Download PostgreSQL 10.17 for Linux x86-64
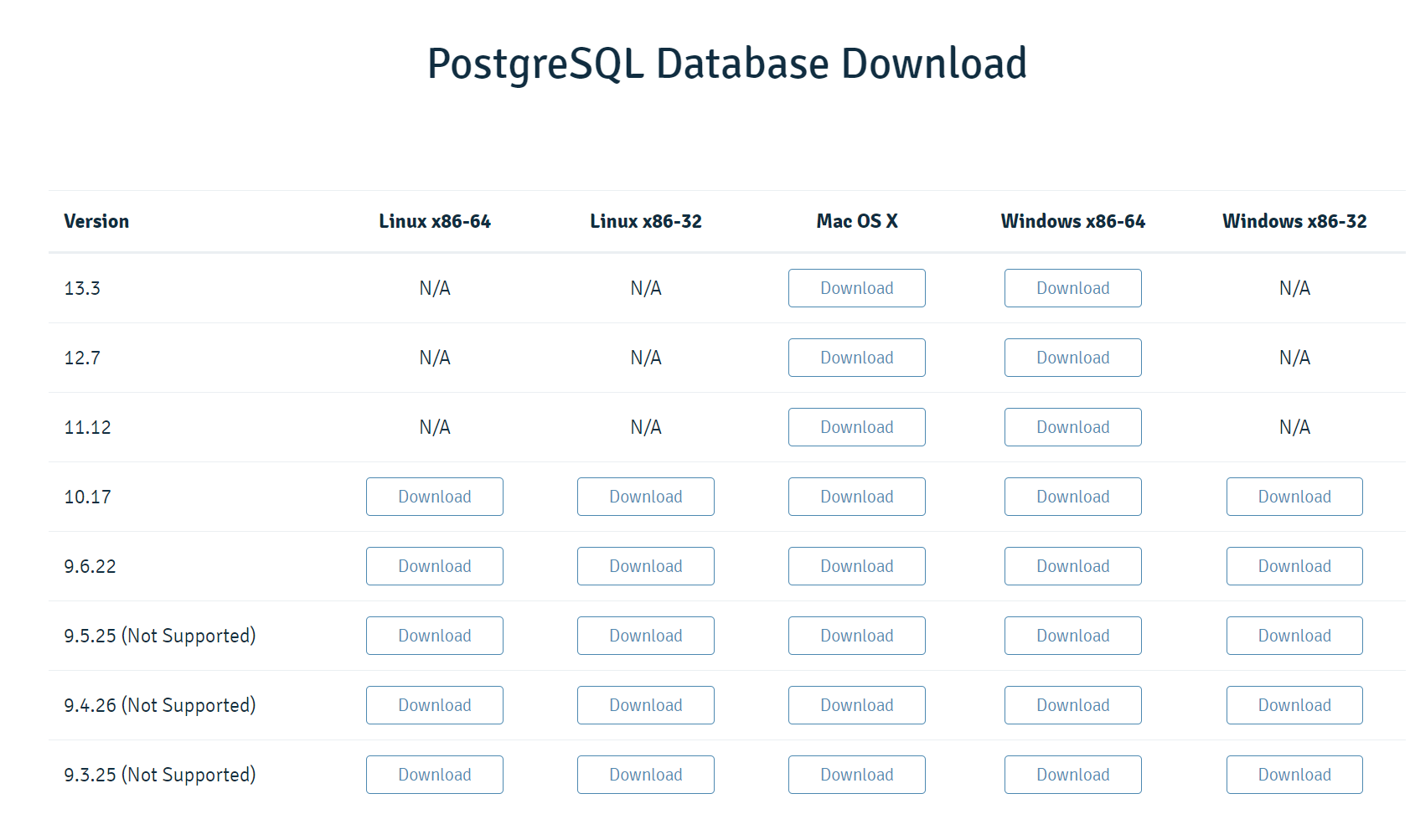 pyautogui.click(x=434, y=497)
